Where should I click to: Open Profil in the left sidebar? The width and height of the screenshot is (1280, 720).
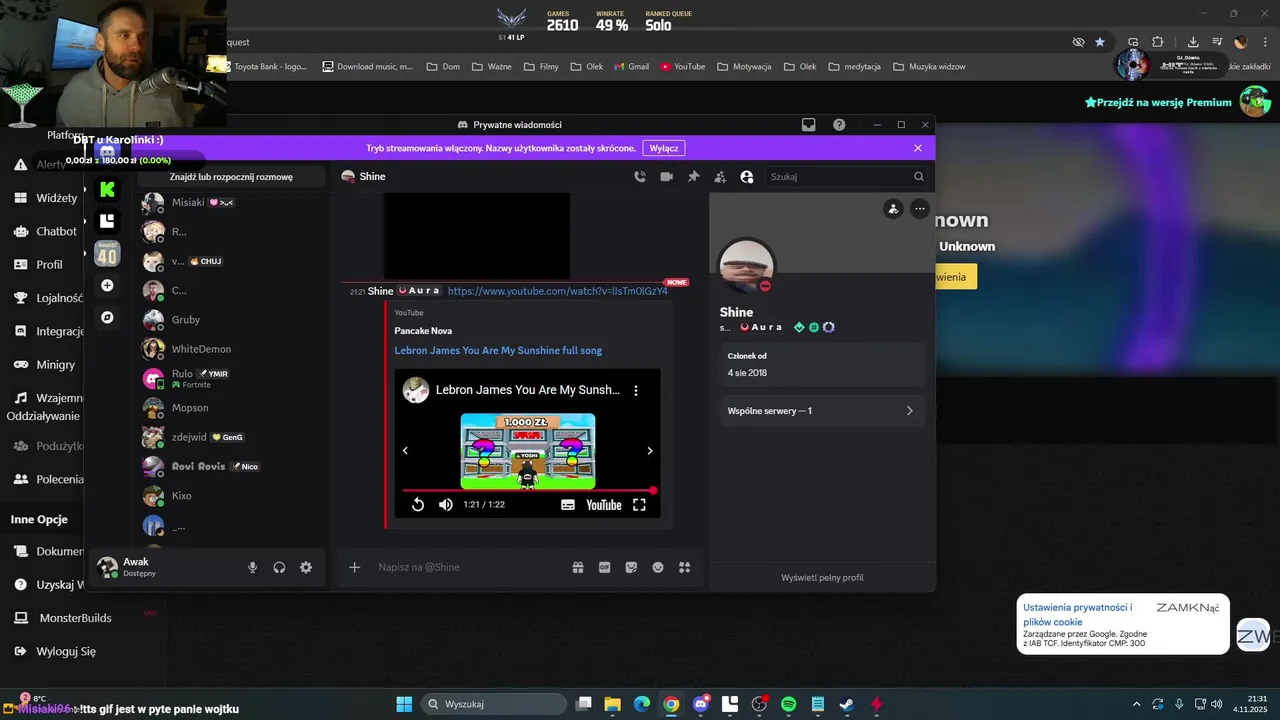point(40,265)
